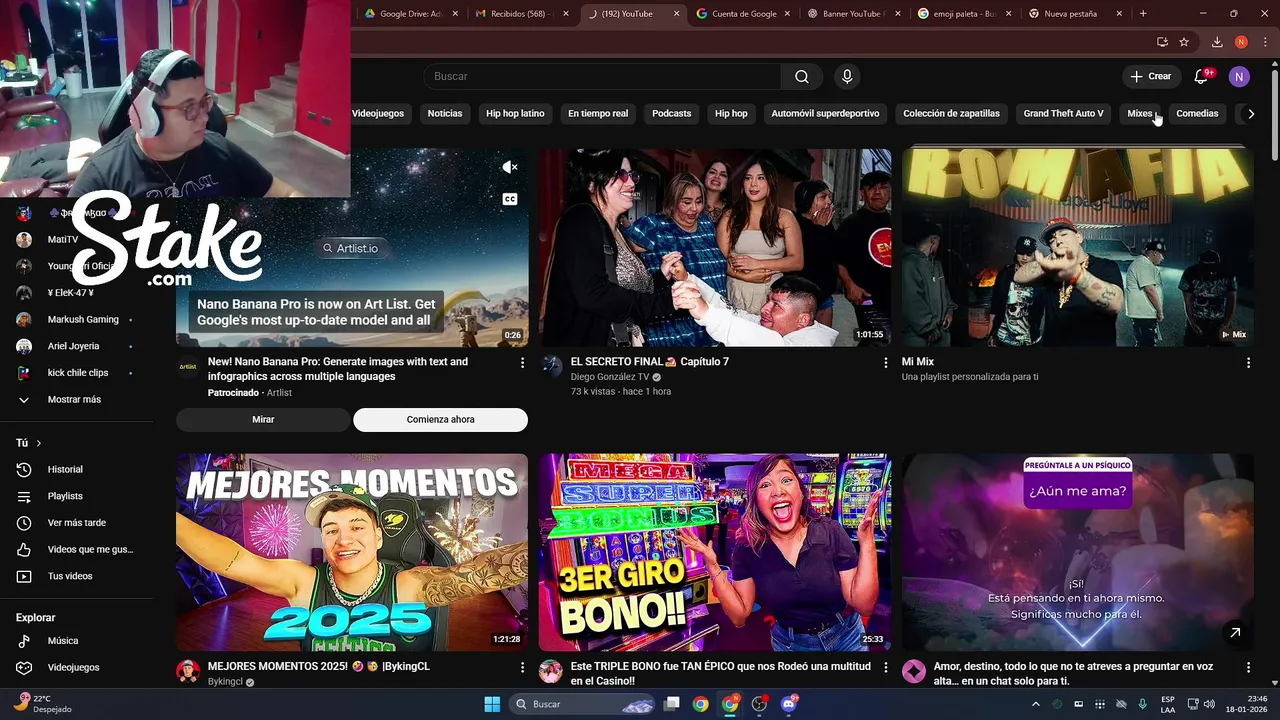Select the Comedias filter chip

[1197, 114]
